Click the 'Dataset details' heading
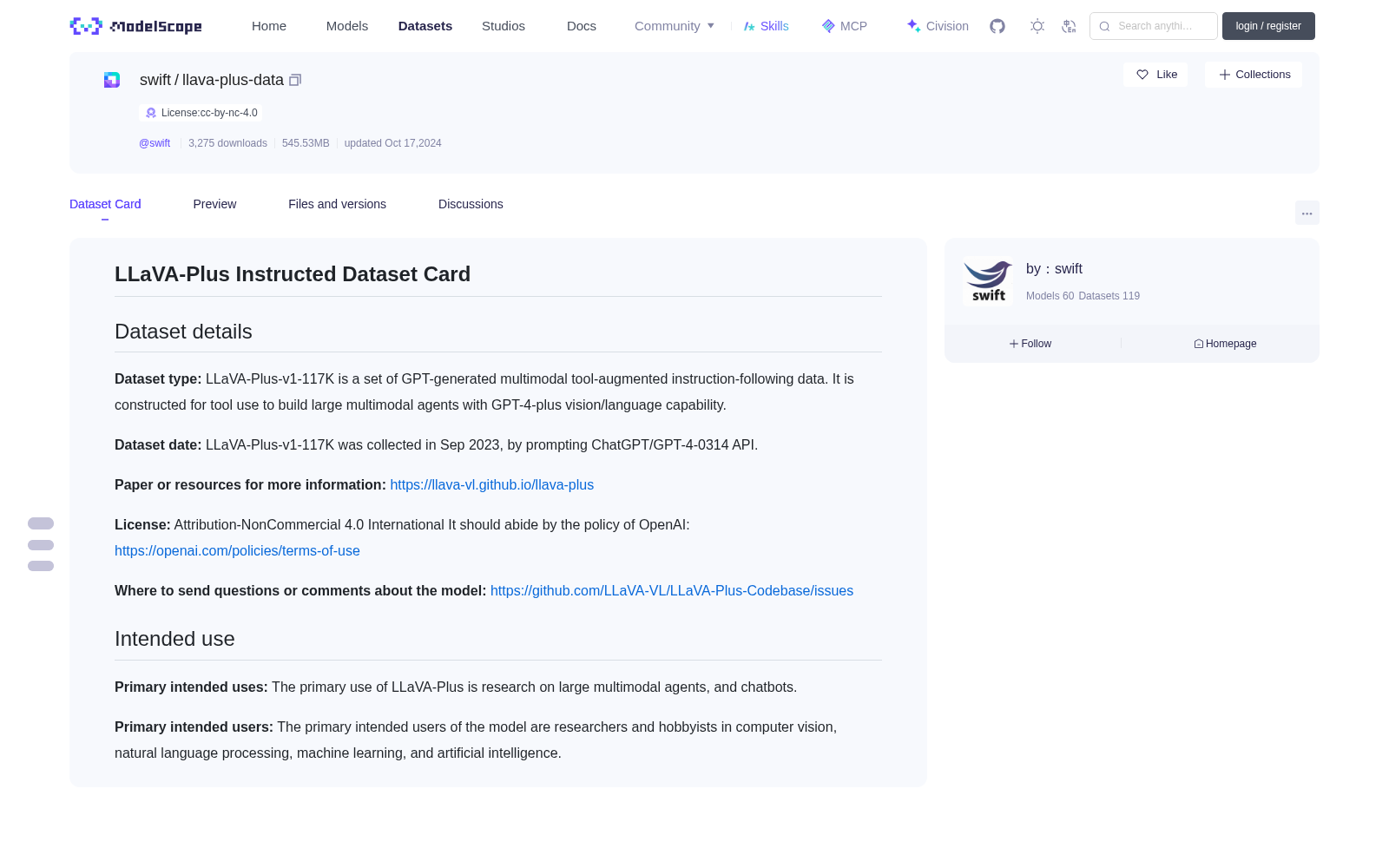 (183, 332)
